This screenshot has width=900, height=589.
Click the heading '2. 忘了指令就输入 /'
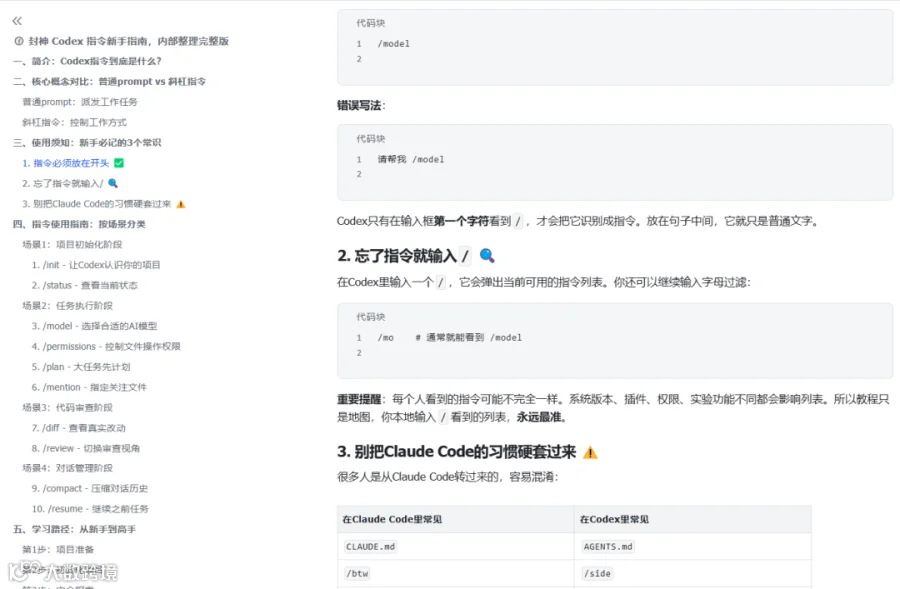[x=403, y=256]
